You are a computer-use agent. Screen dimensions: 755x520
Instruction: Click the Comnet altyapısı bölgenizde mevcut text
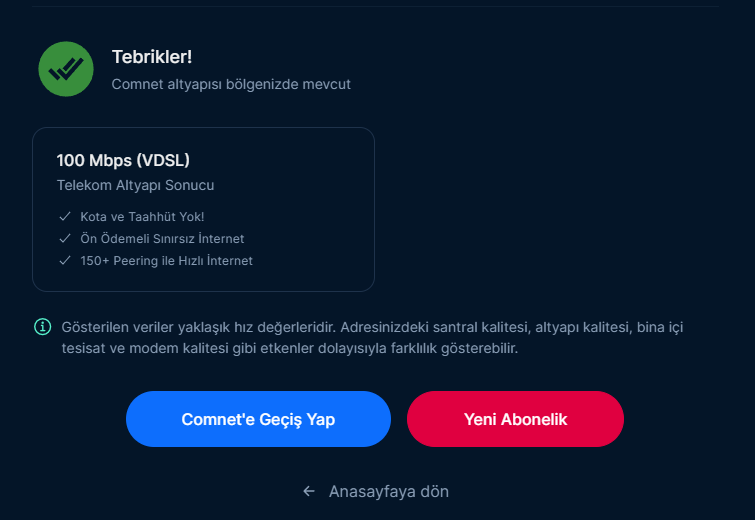click(231, 85)
